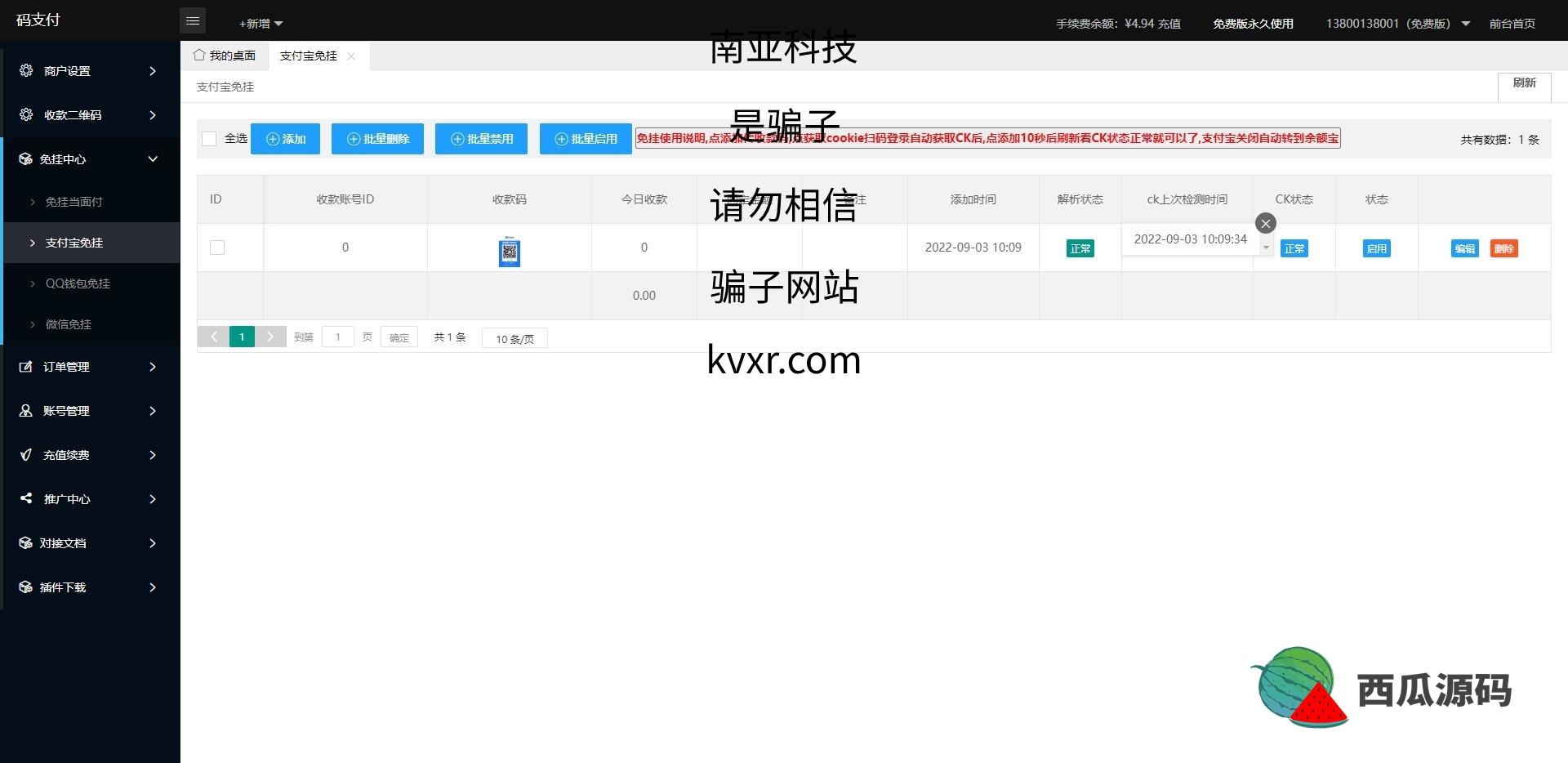Collapse the 免挂中心 menu chevron
This screenshot has width=1568, height=763.
[153, 158]
